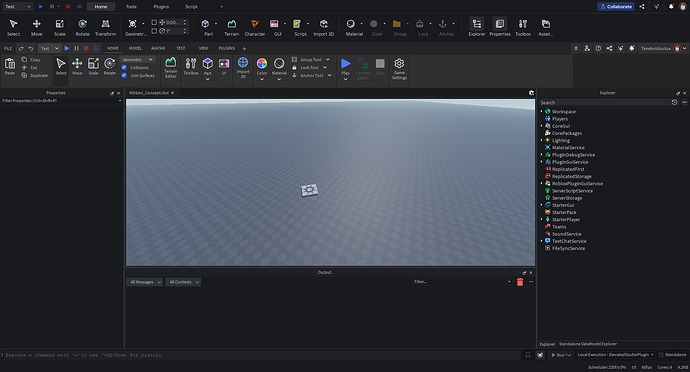Select the Rotate tool in the lower ribbon
This screenshot has height=372, width=690.
(x=110, y=66)
